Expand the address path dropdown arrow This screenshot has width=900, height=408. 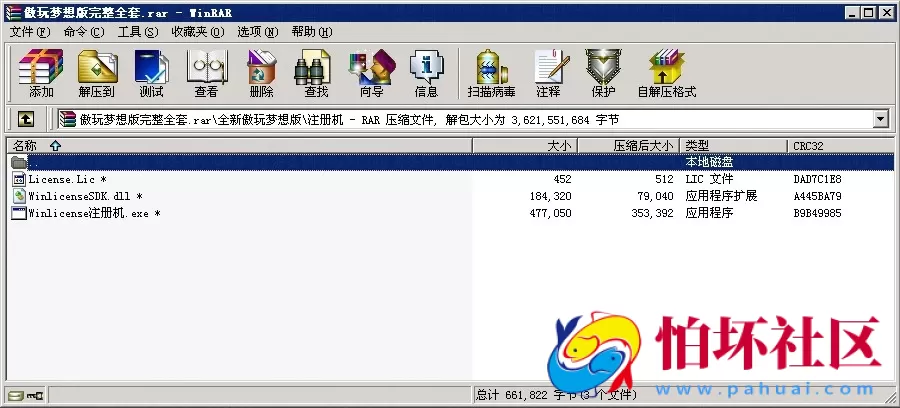click(x=880, y=119)
